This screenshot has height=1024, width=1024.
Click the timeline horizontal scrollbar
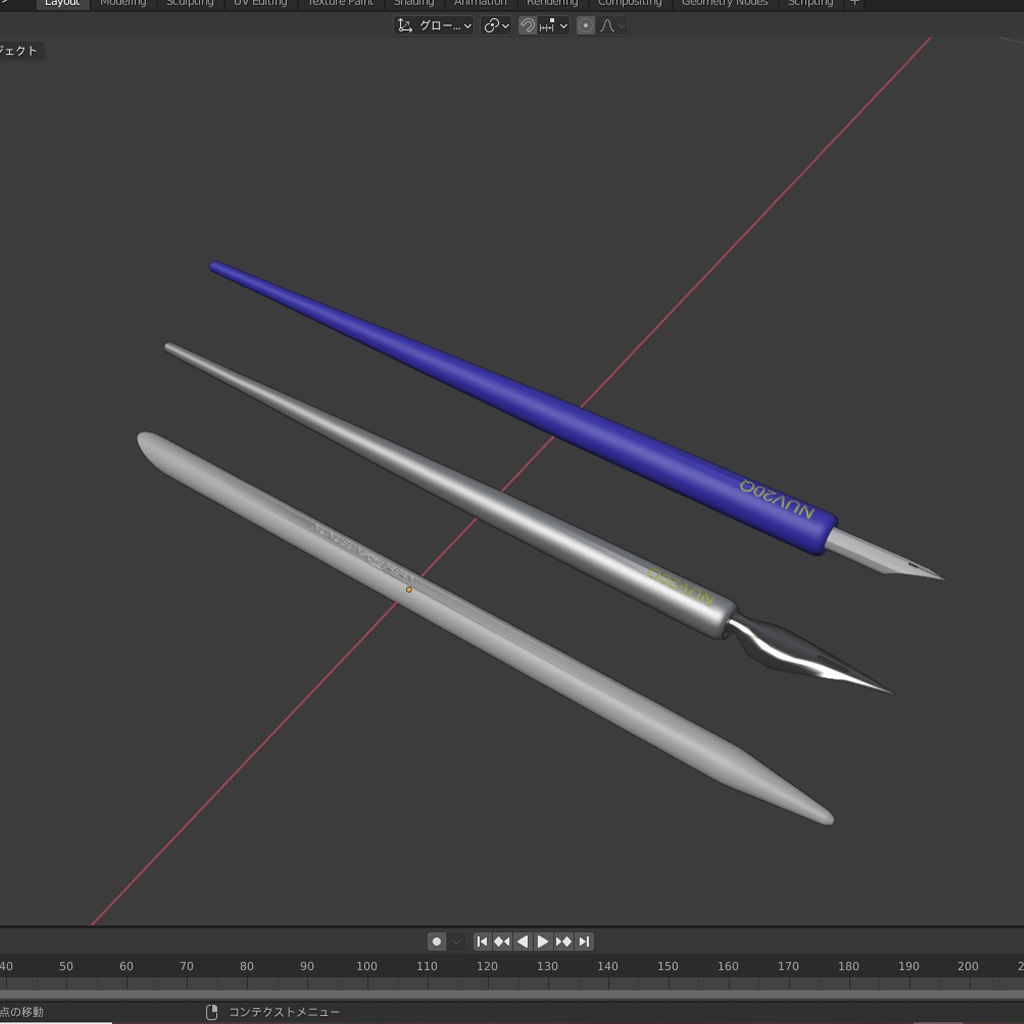(x=512, y=995)
